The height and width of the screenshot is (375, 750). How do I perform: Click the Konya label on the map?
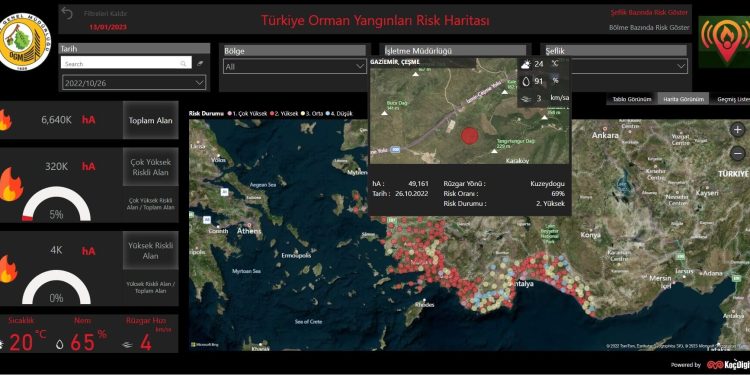(x=590, y=235)
